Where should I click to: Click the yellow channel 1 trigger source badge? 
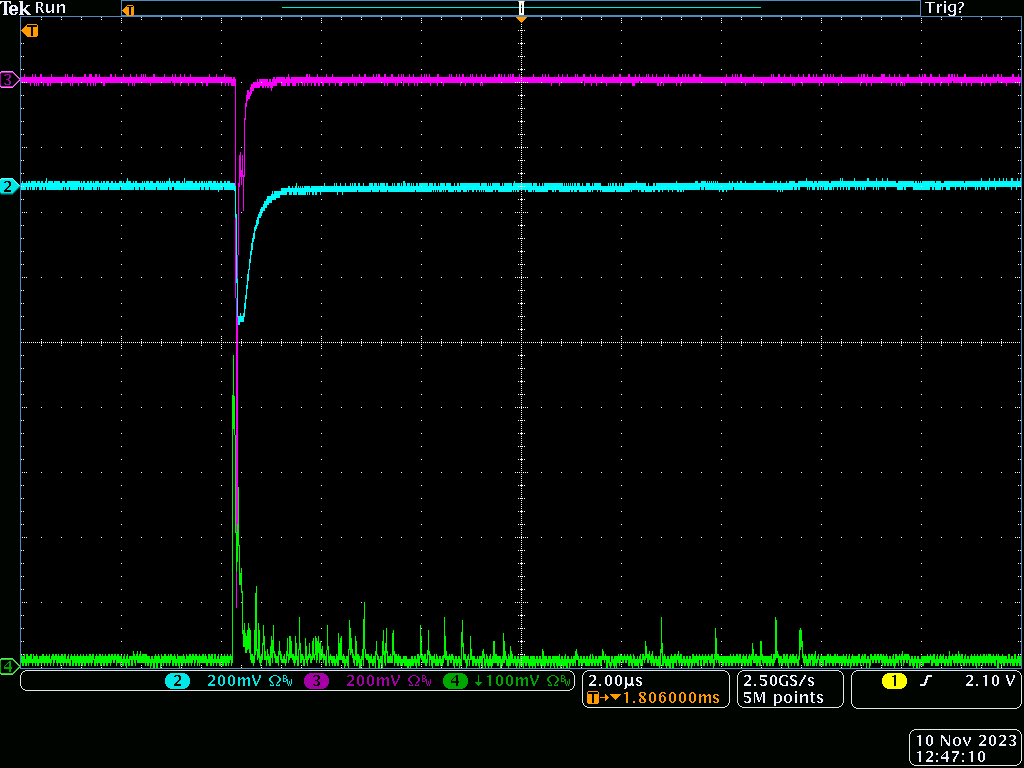[893, 681]
